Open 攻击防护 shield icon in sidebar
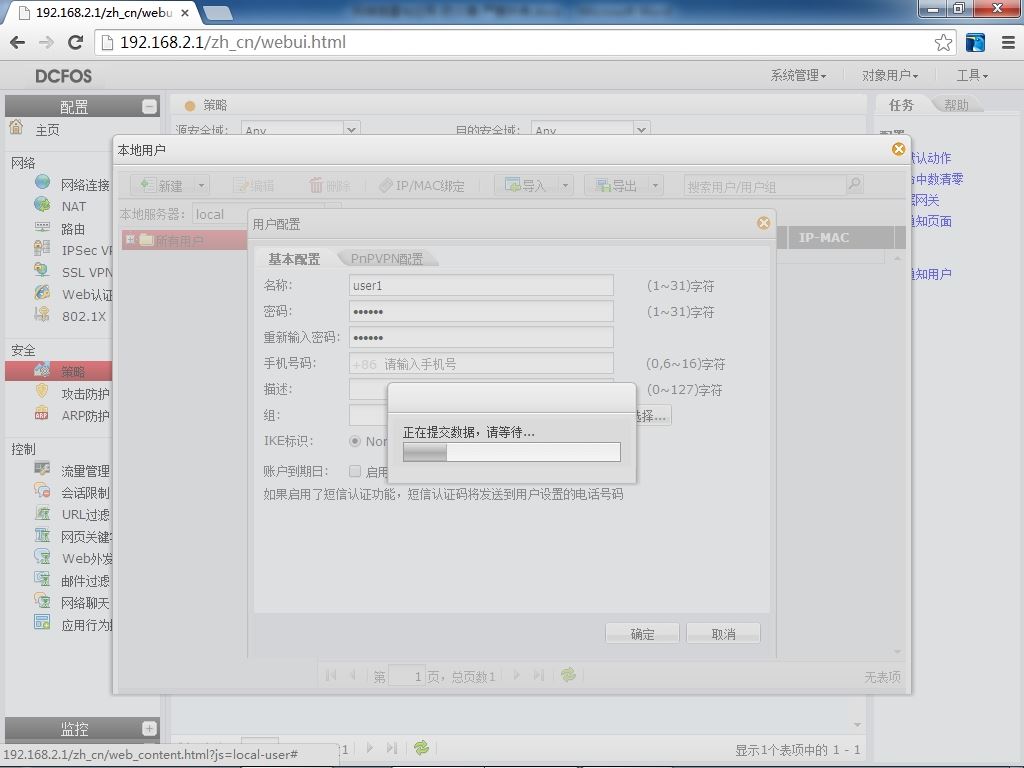This screenshot has width=1024, height=768. pos(42,392)
